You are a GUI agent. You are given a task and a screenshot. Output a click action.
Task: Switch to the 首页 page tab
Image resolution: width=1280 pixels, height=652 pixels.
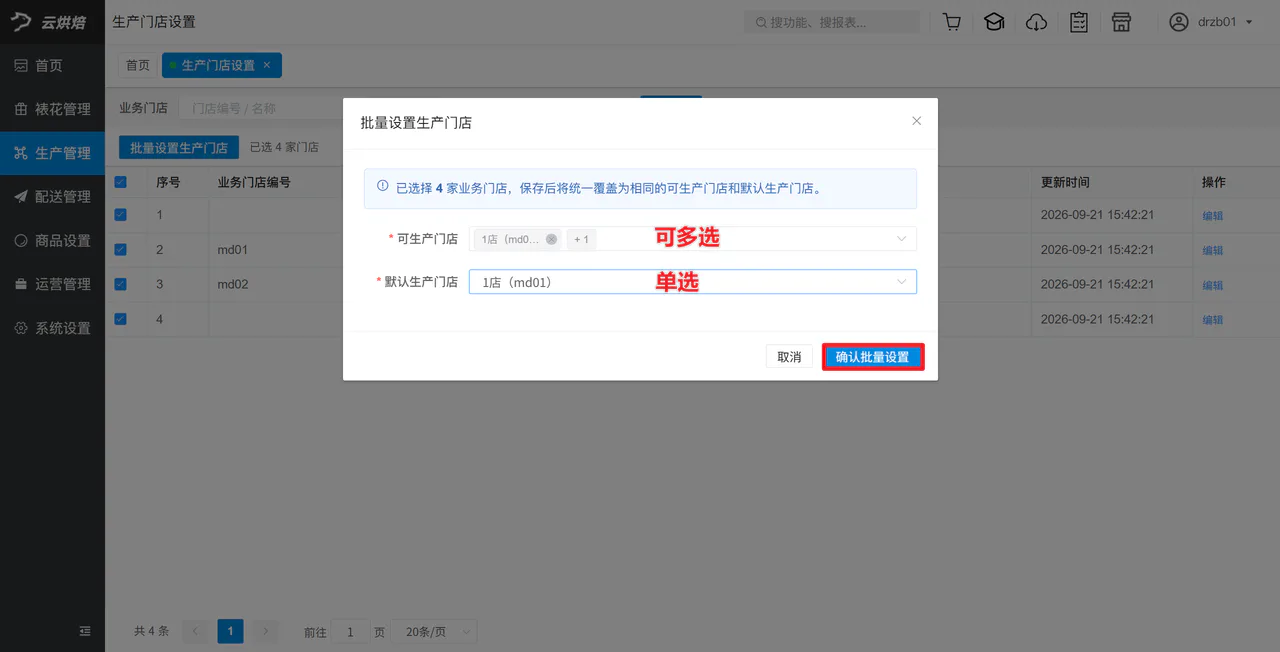tap(138, 65)
